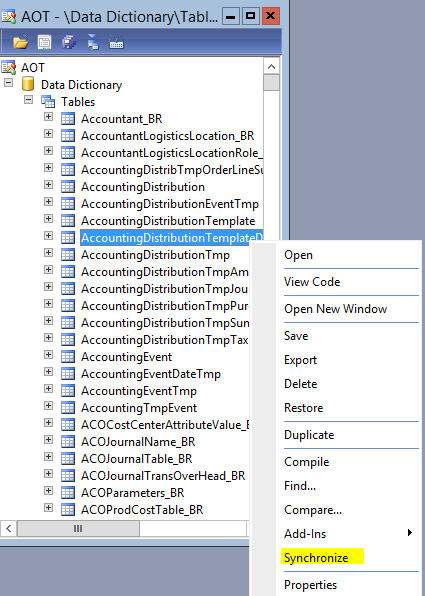Select the AccountingDistributionTemplate tree item
Image resolution: width=425 pixels, height=596 pixels.
click(x=168, y=221)
